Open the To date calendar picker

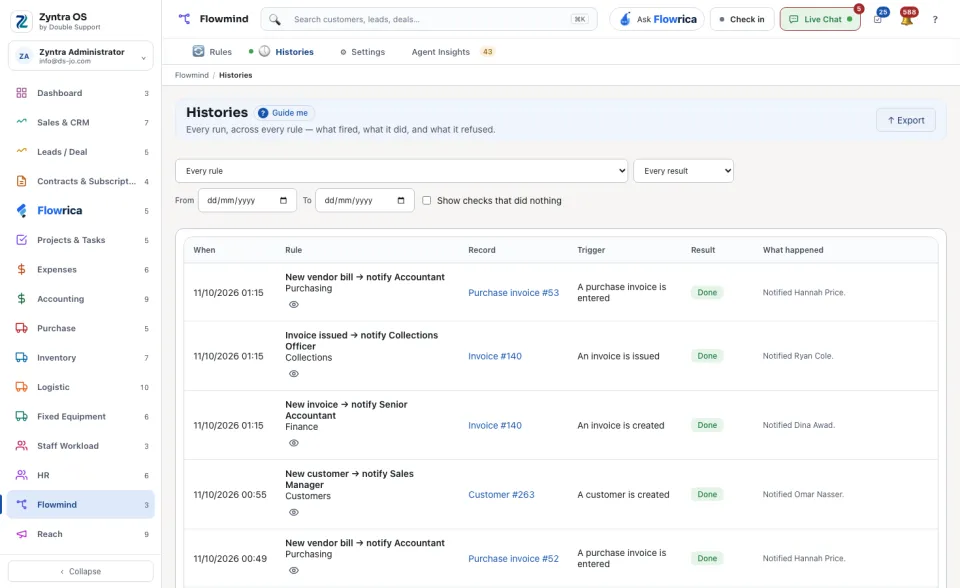[x=401, y=200]
